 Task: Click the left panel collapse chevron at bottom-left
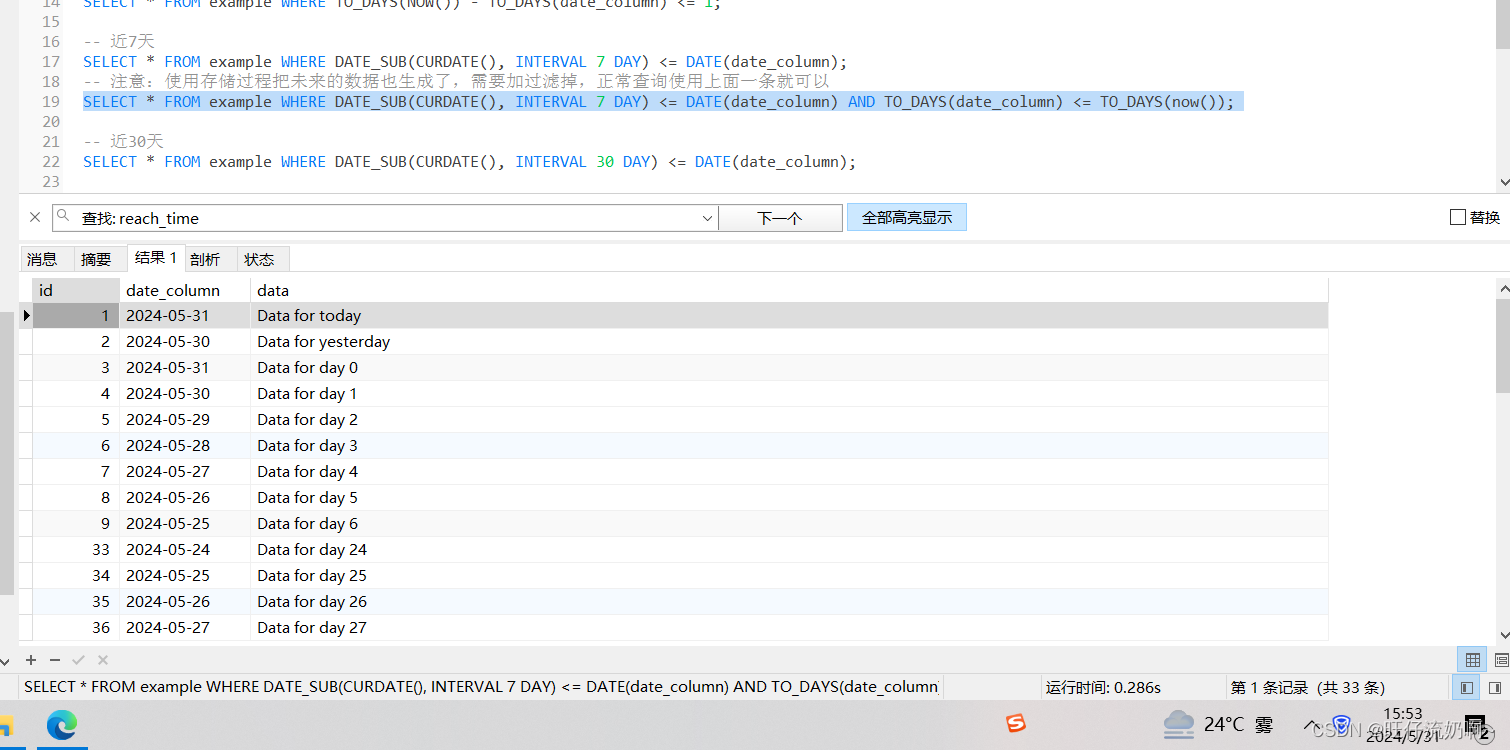(x=7, y=660)
